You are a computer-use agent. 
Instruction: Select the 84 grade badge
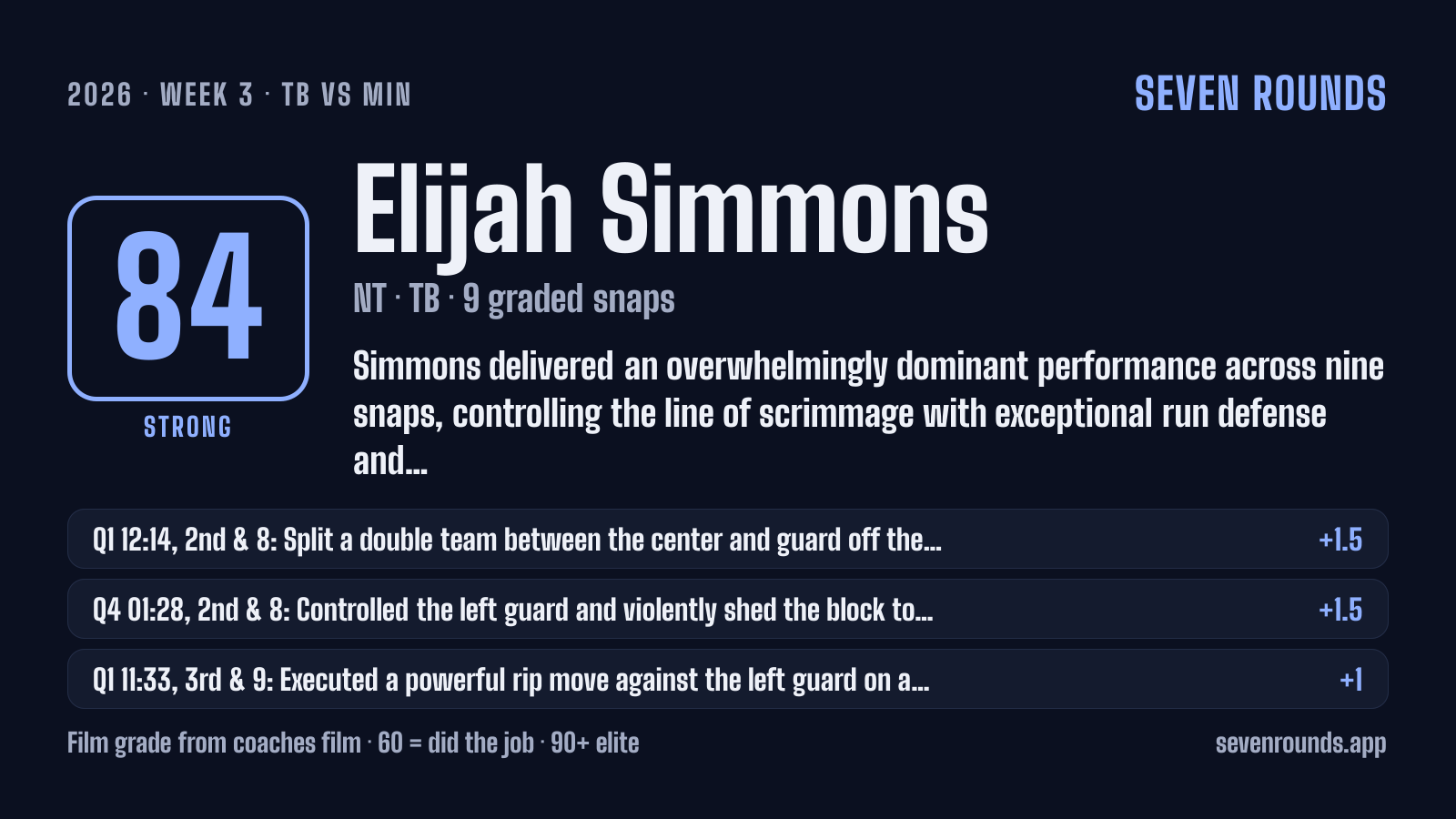[x=188, y=298]
